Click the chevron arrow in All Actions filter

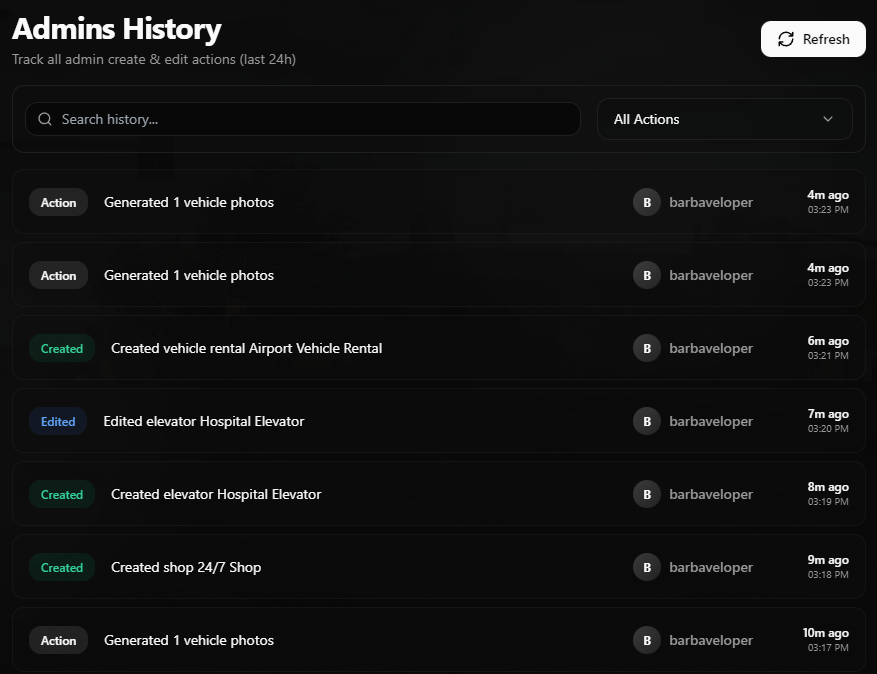828,119
